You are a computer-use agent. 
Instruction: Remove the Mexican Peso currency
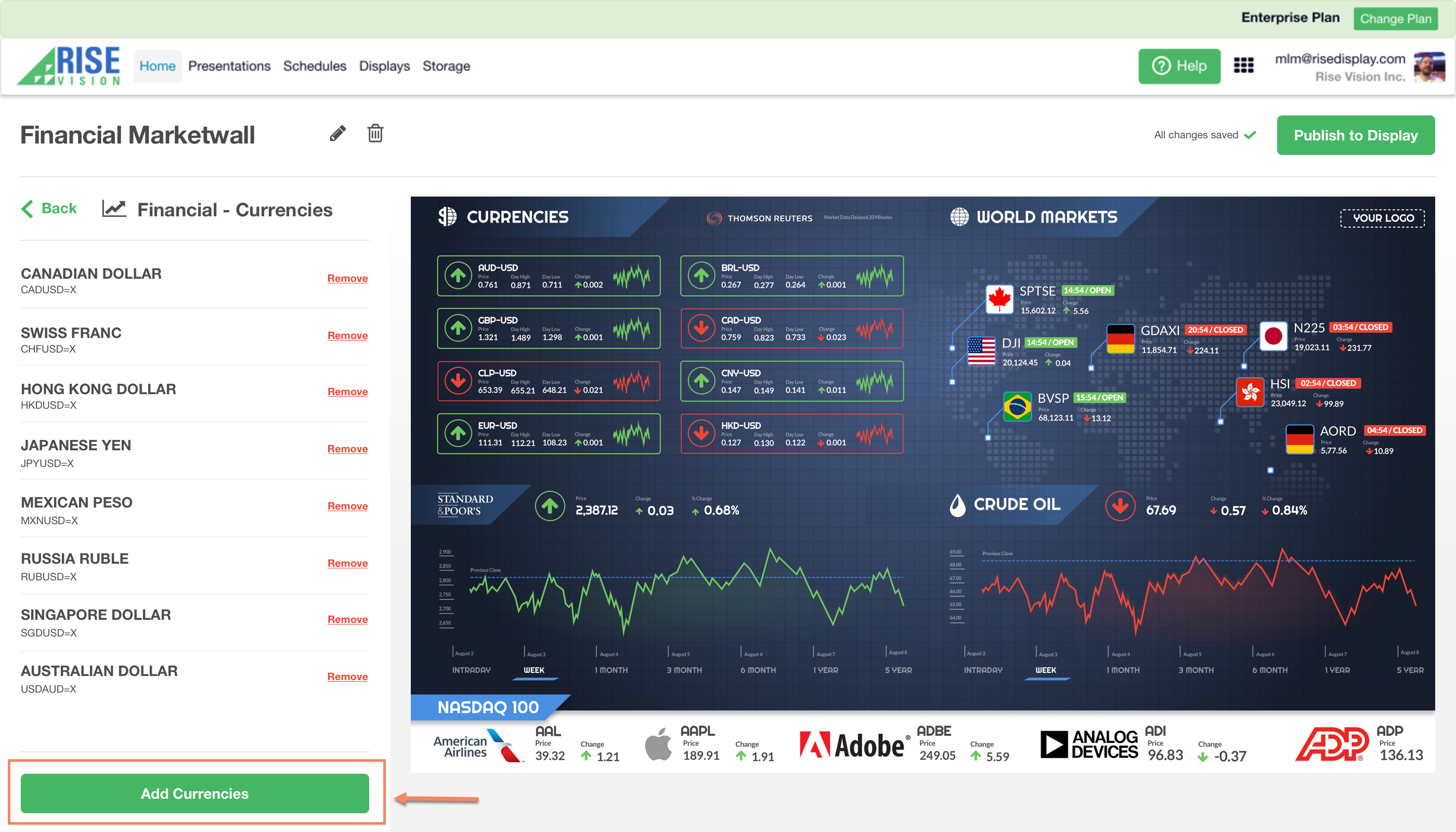[x=347, y=506]
